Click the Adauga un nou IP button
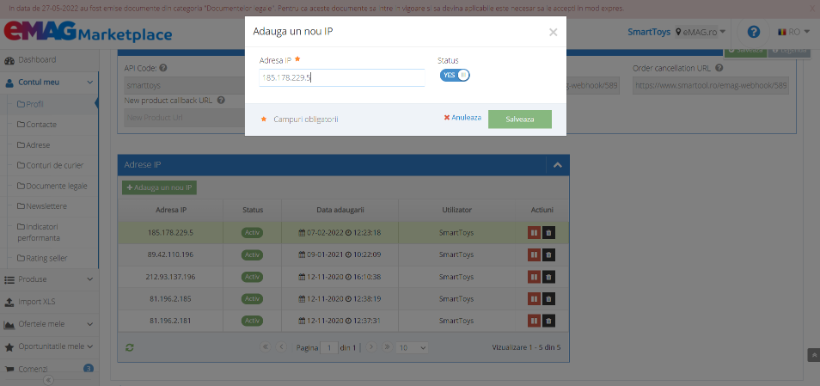This screenshot has height=386, width=820. point(160,188)
